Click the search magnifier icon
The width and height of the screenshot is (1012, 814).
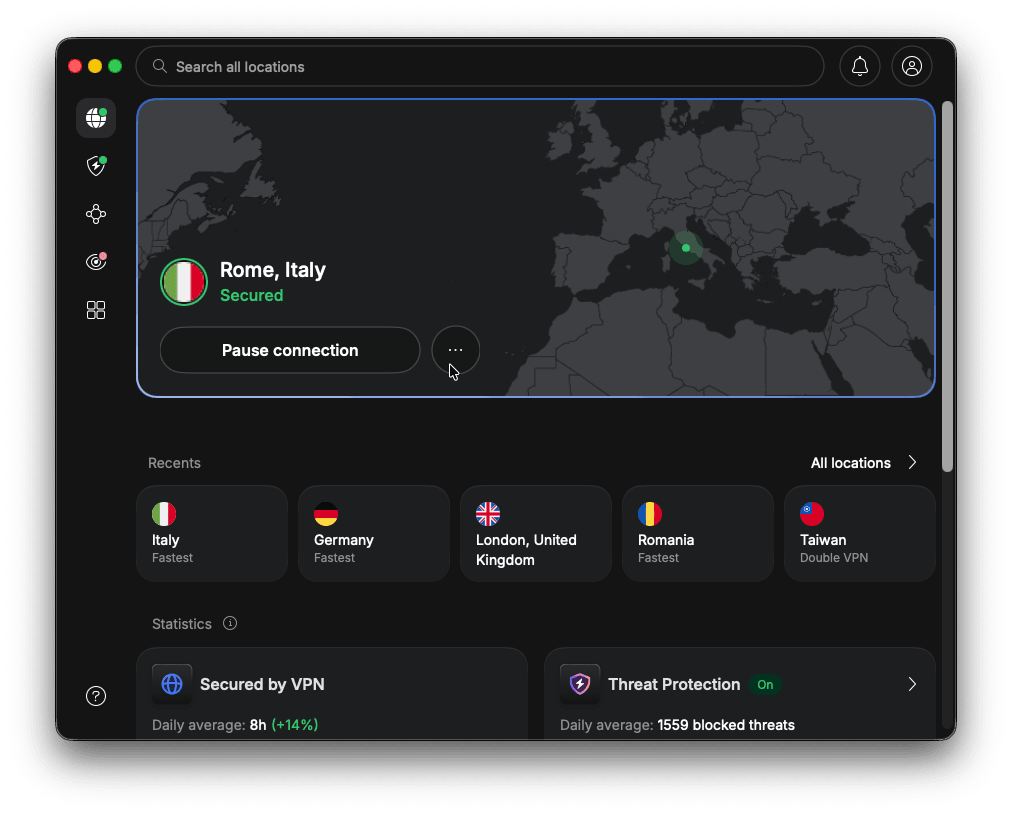(x=159, y=66)
